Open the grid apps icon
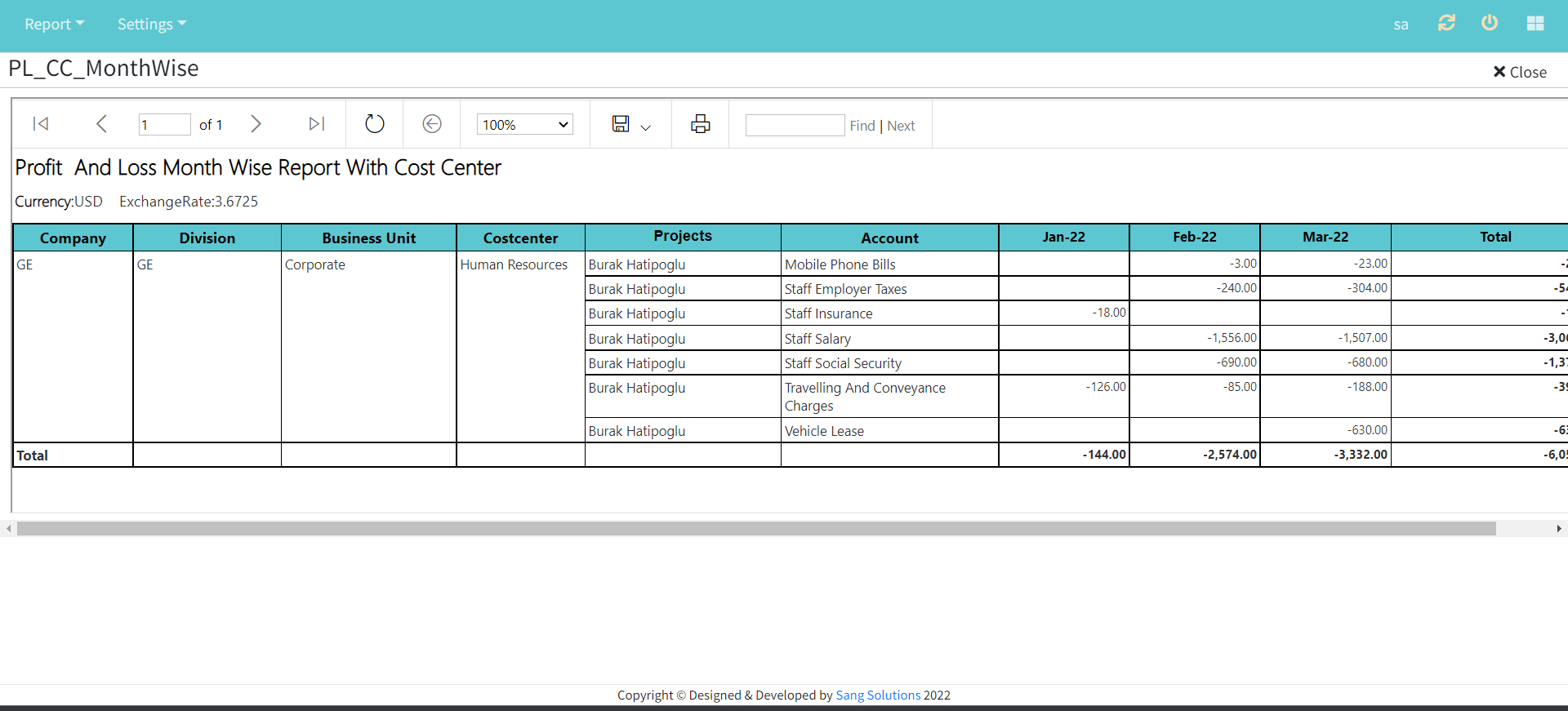Image resolution: width=1568 pixels, height=711 pixels. (1535, 24)
